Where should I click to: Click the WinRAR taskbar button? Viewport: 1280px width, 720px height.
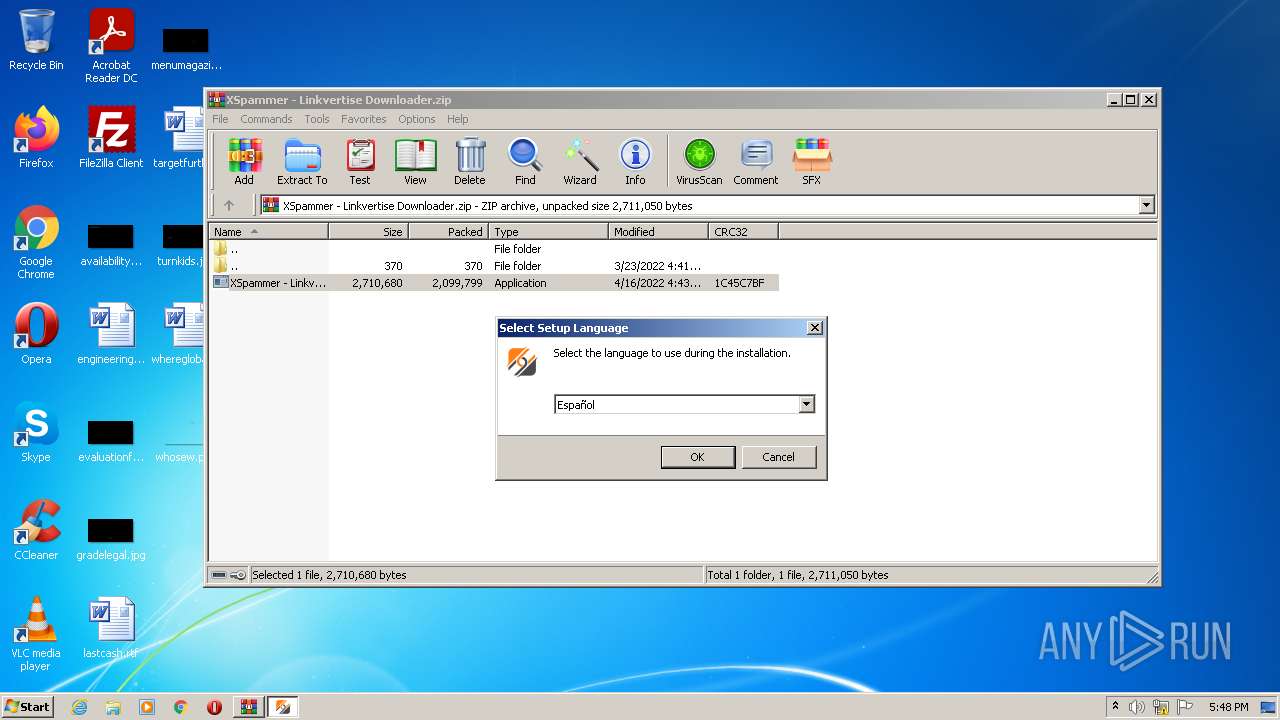248,707
